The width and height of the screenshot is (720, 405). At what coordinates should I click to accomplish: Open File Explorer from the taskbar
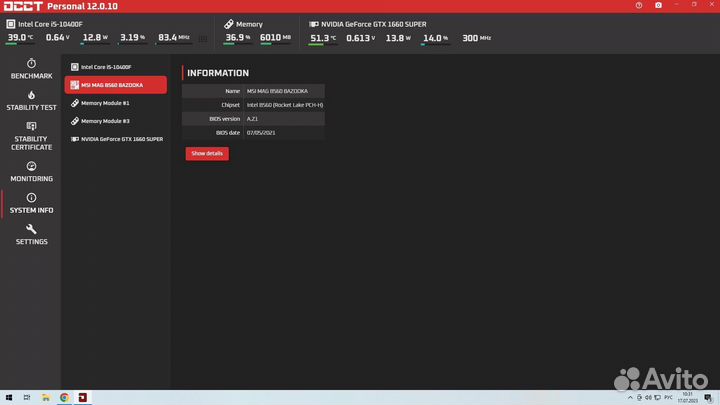point(45,398)
